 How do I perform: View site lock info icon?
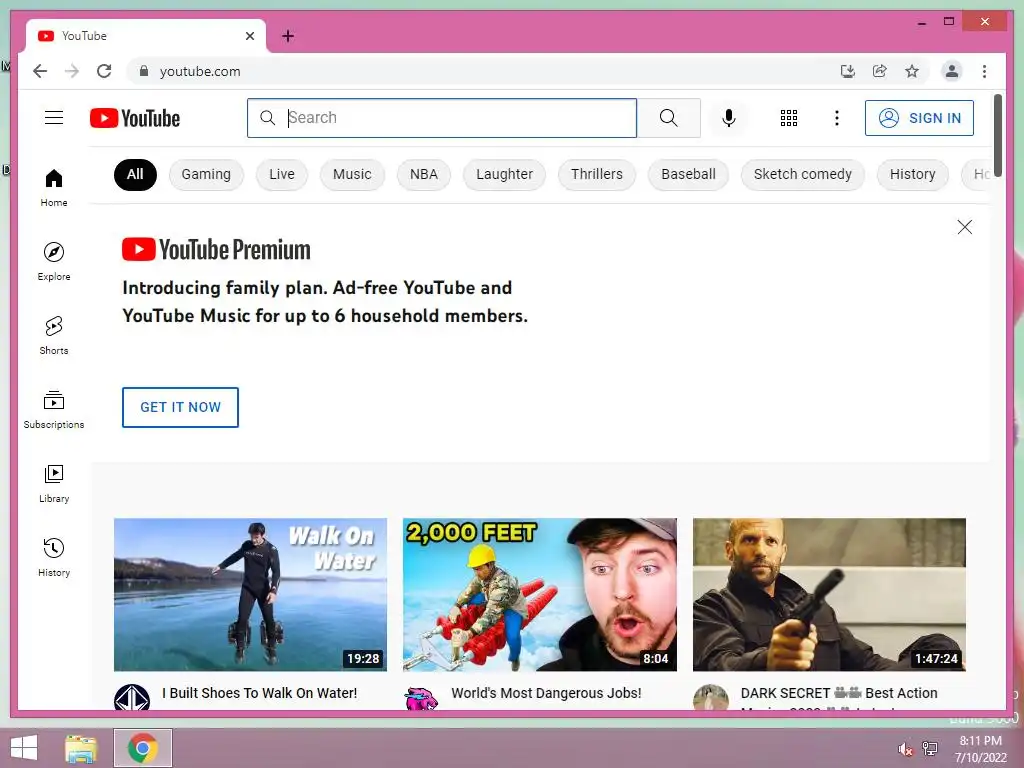pos(144,71)
